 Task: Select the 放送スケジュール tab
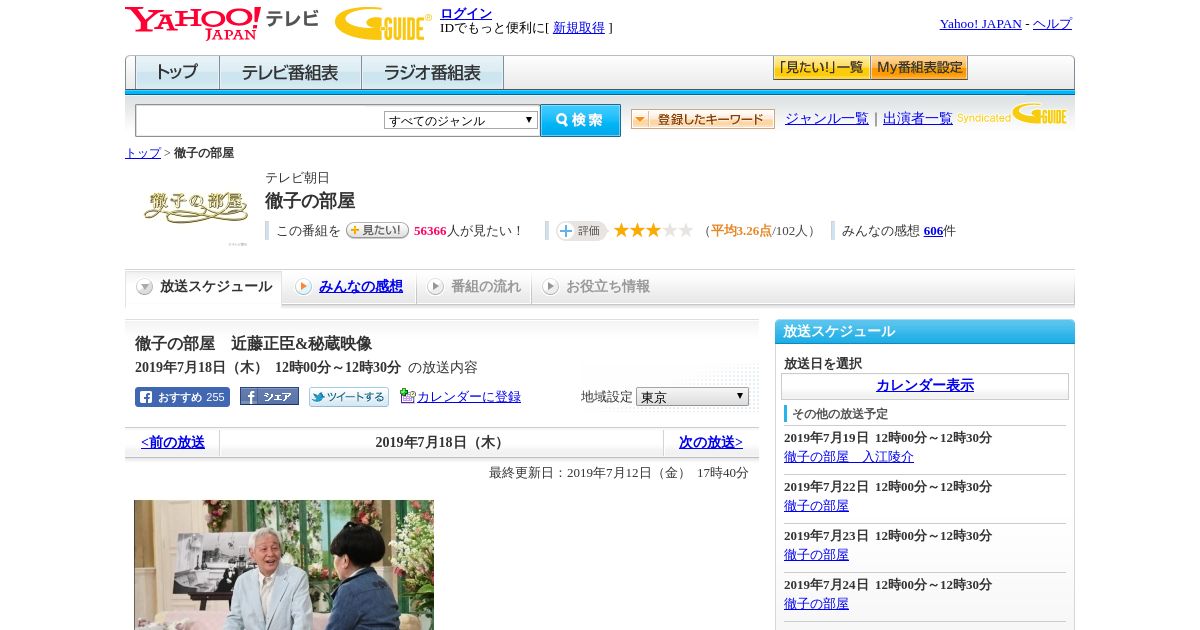tap(204, 287)
